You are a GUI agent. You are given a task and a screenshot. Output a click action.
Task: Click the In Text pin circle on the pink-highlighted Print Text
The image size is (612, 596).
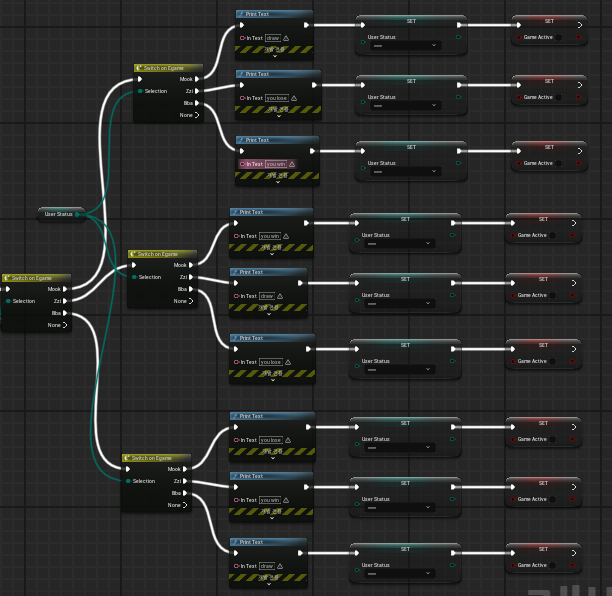click(x=242, y=164)
